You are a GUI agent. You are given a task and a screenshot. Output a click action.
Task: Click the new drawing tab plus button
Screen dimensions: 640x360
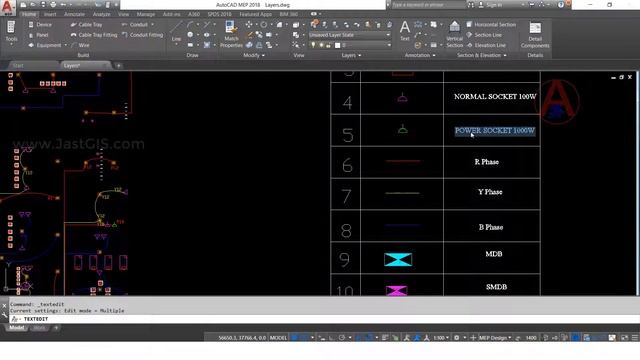tap(118, 65)
